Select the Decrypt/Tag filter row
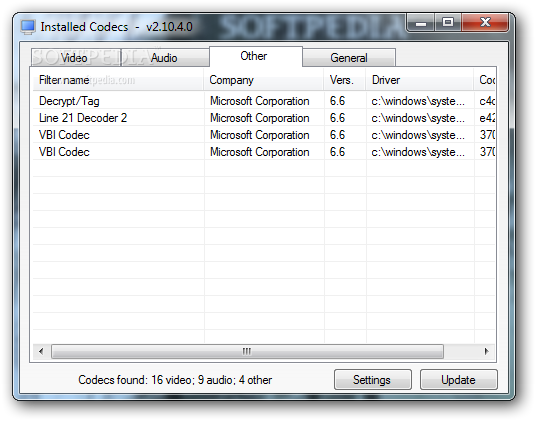 (264, 101)
